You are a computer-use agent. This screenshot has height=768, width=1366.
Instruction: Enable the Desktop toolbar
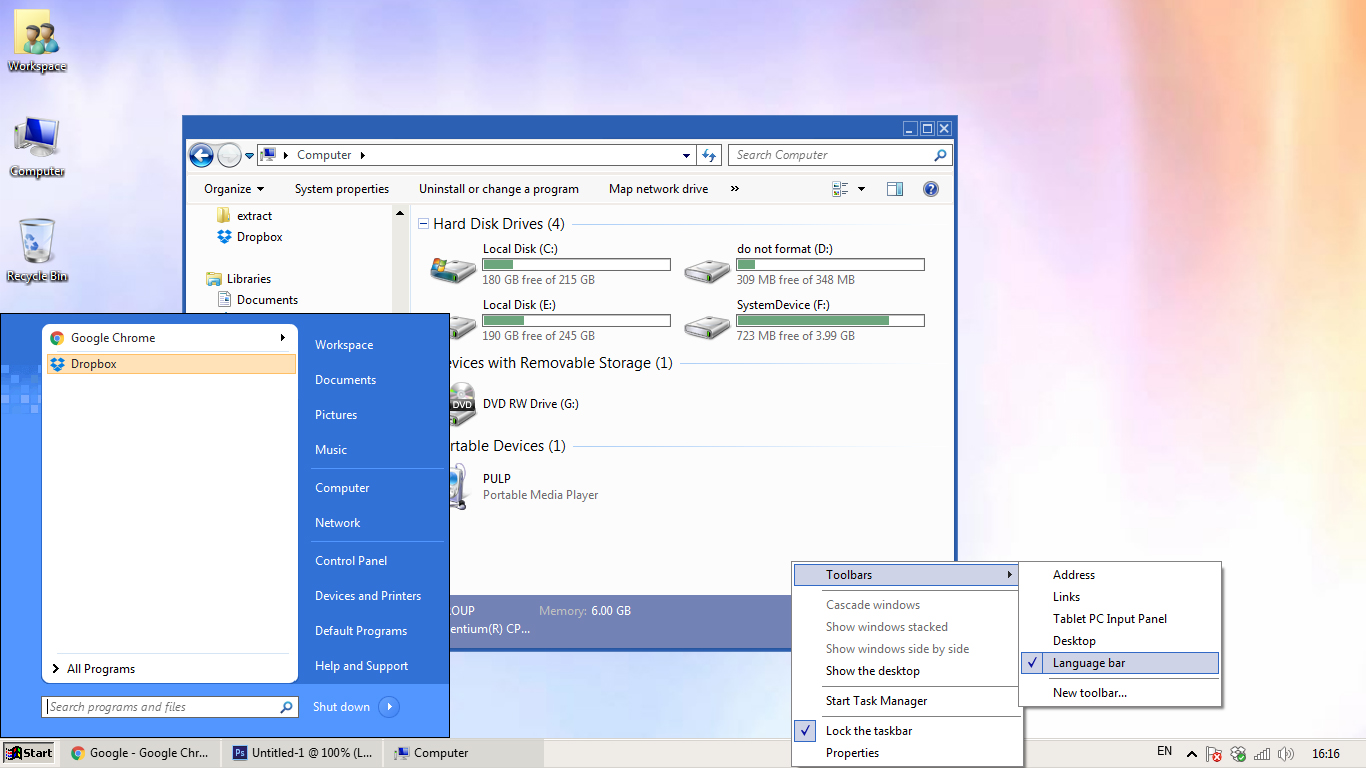tap(1074, 640)
